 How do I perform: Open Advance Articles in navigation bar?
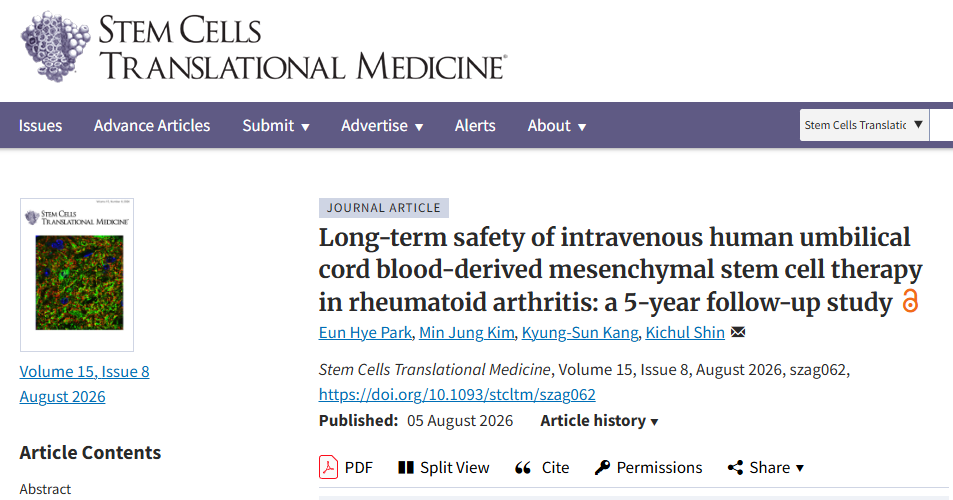point(152,126)
